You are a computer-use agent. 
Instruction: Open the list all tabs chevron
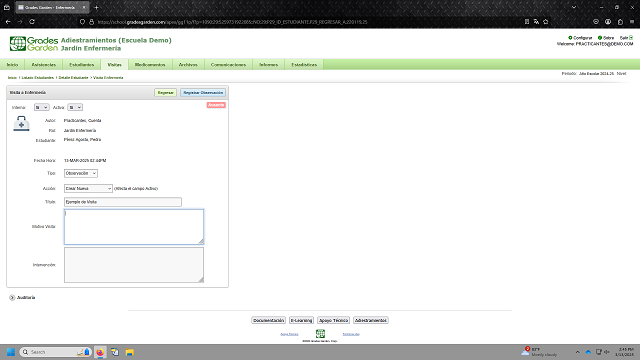(x=574, y=7)
